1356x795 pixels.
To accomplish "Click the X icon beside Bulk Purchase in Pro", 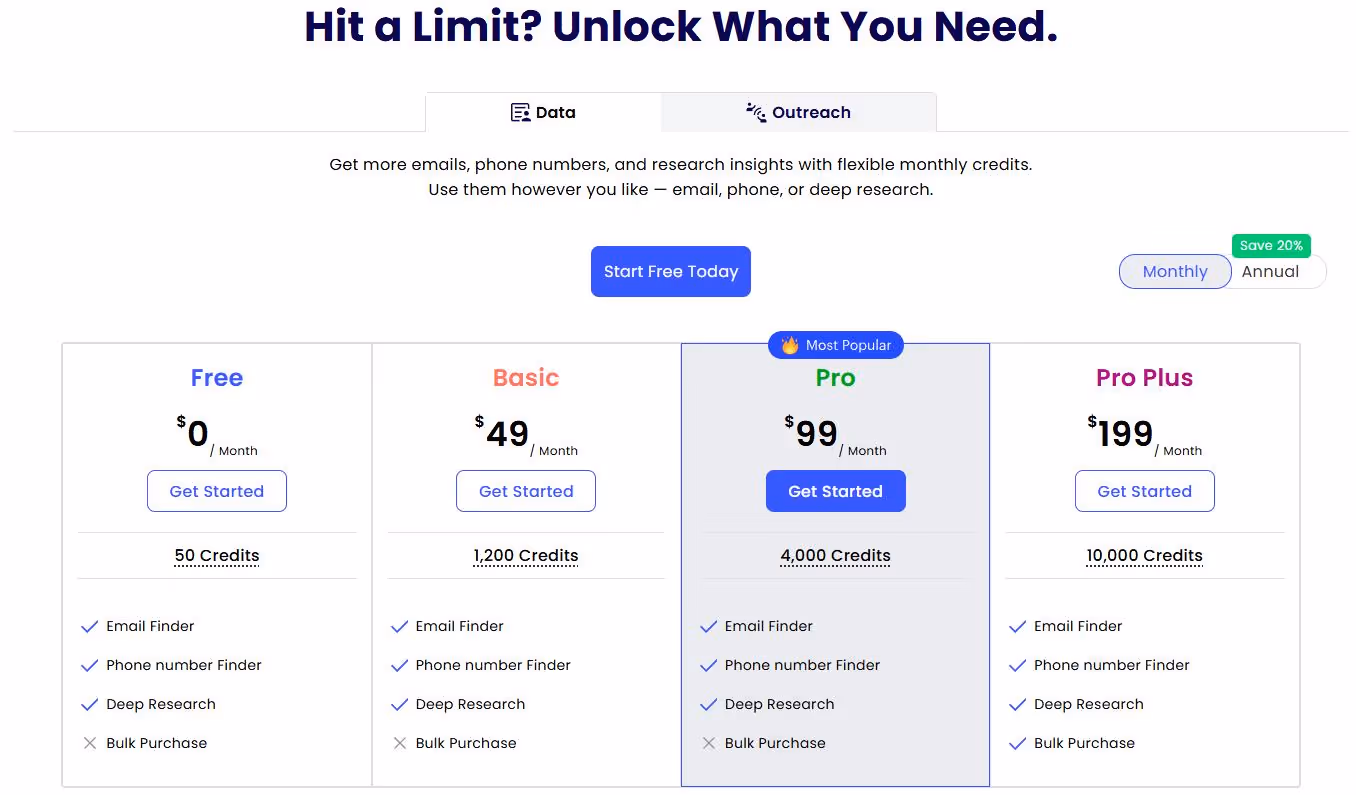I will (708, 743).
